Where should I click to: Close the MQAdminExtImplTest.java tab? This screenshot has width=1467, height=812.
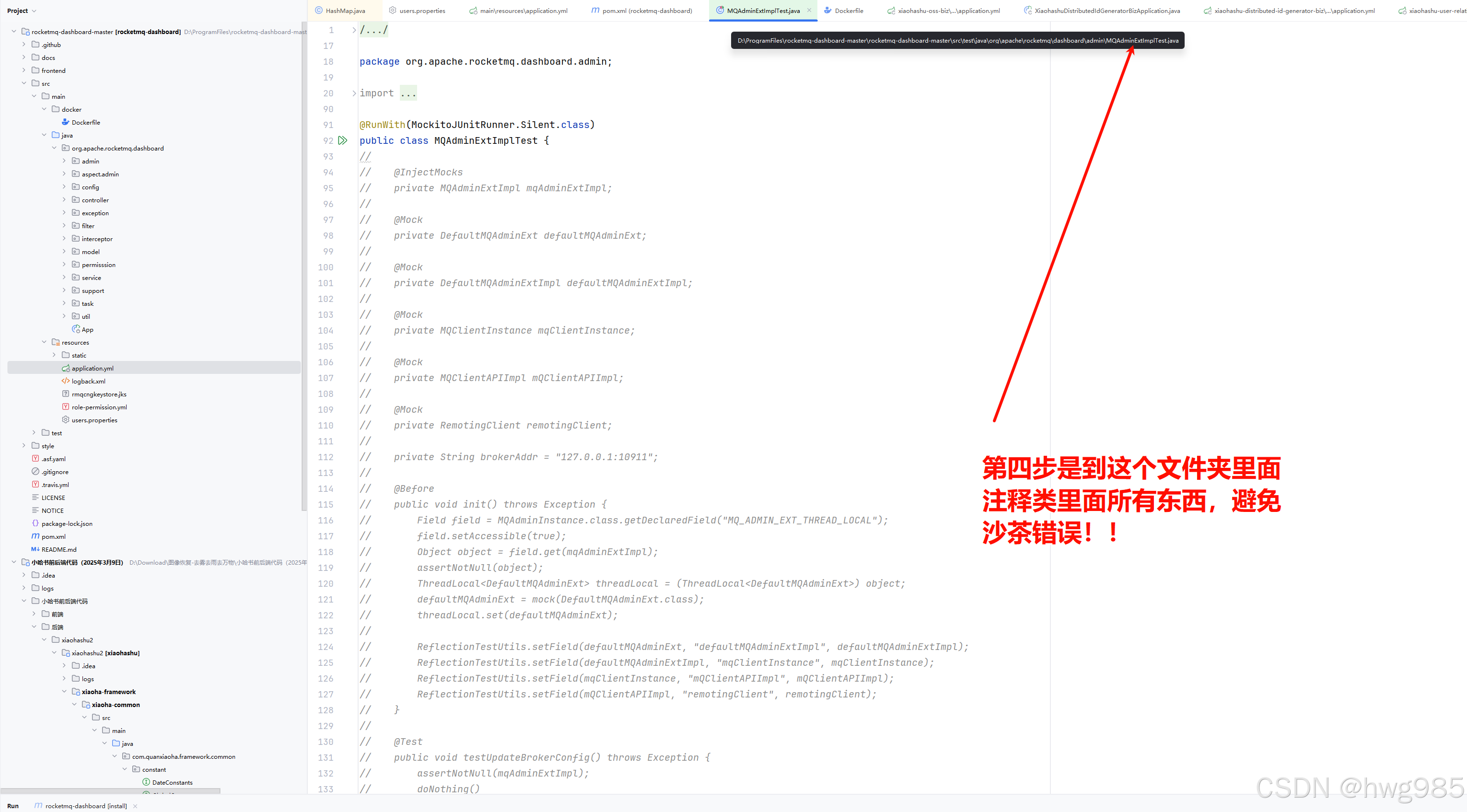tap(809, 10)
